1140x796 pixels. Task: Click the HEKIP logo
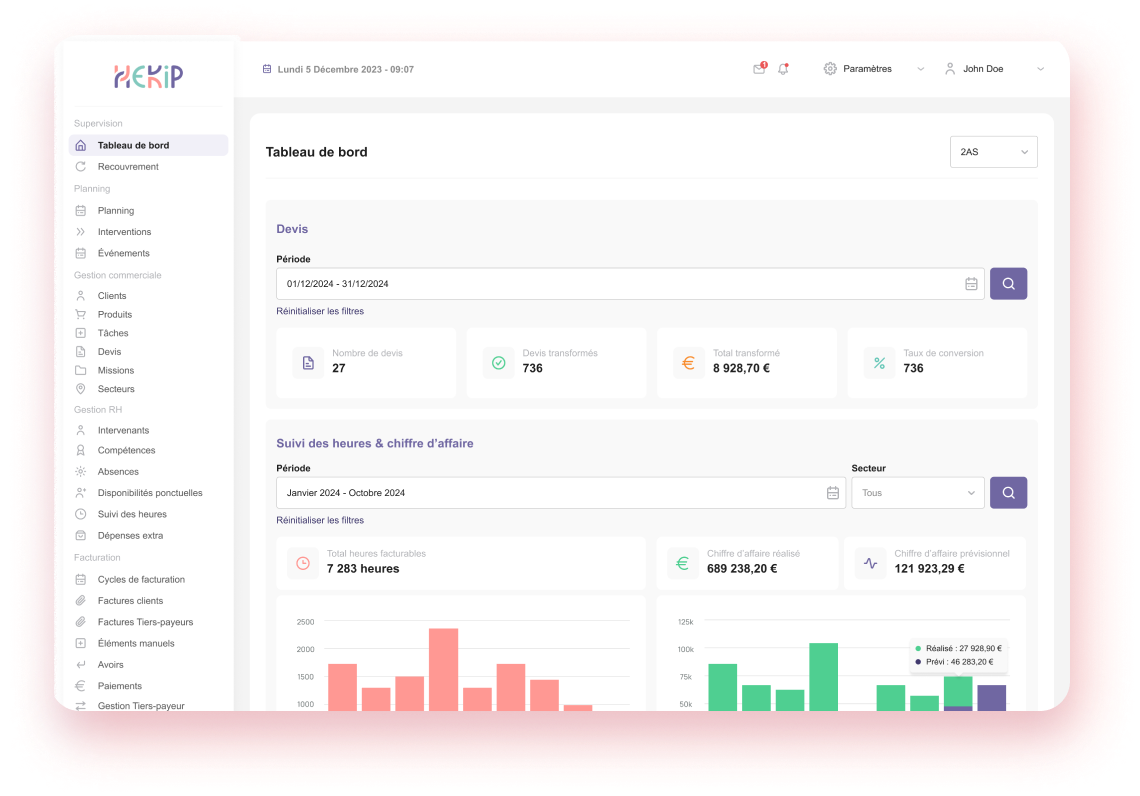point(148,77)
